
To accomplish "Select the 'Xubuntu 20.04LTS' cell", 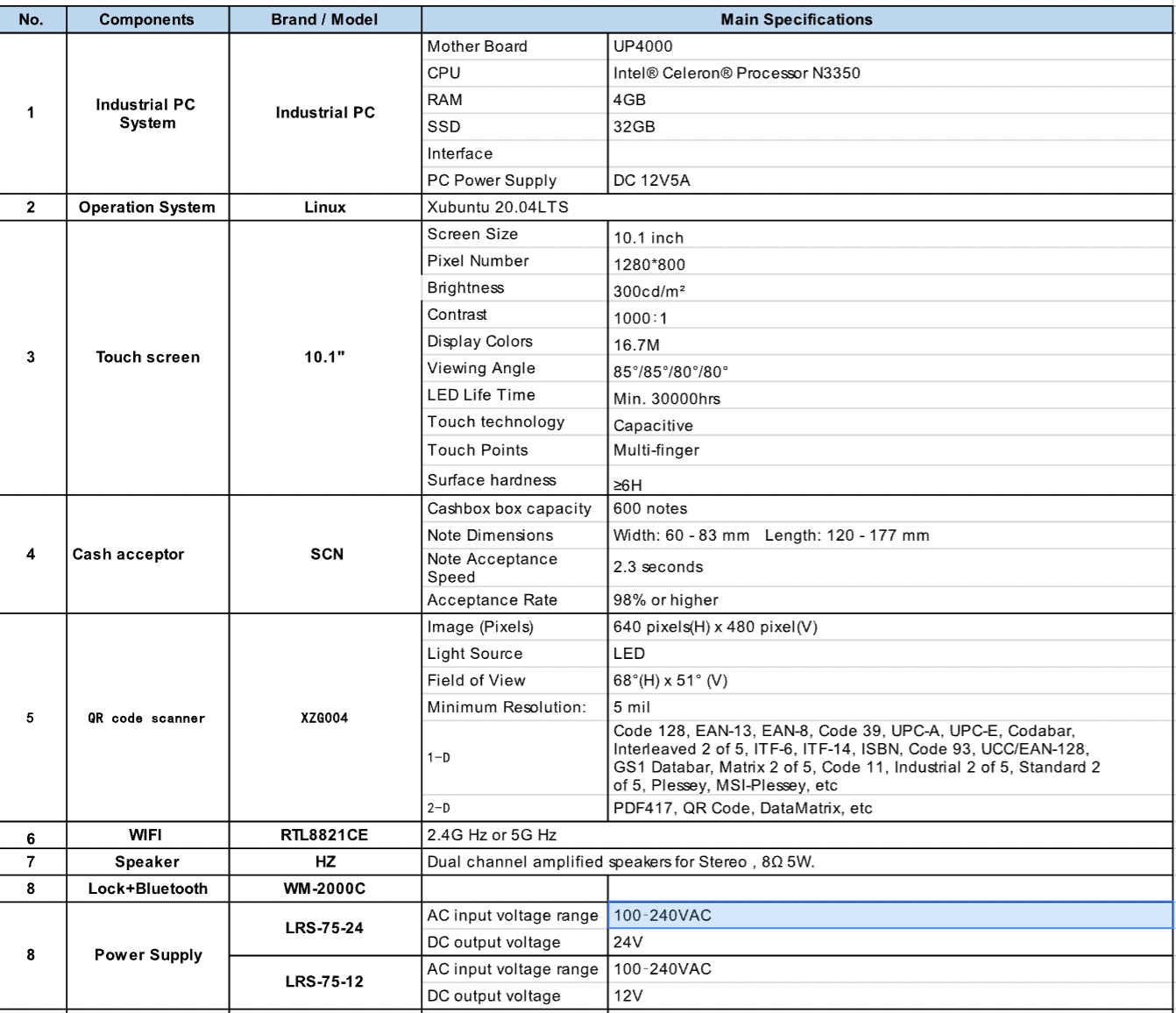I will [797, 208].
